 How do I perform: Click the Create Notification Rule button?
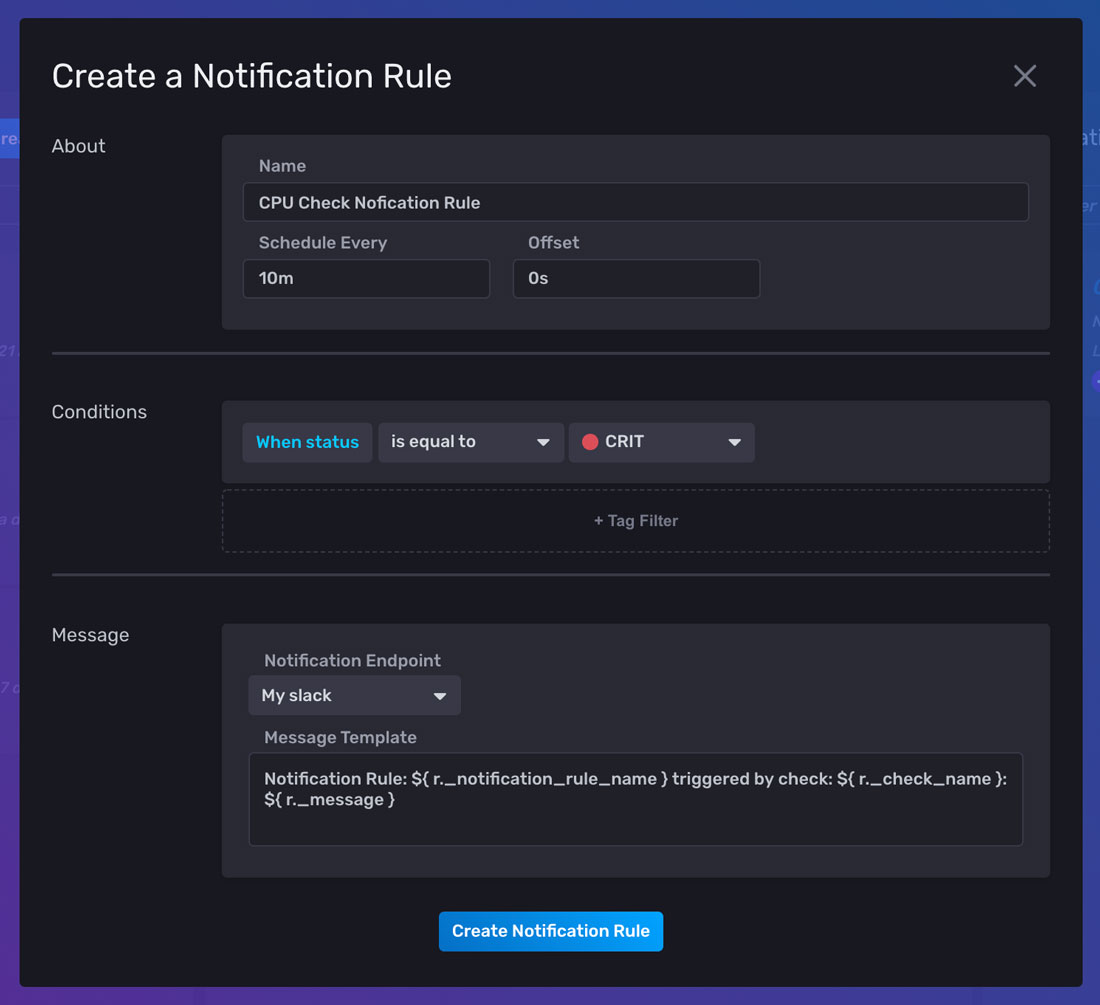pyautogui.click(x=550, y=931)
